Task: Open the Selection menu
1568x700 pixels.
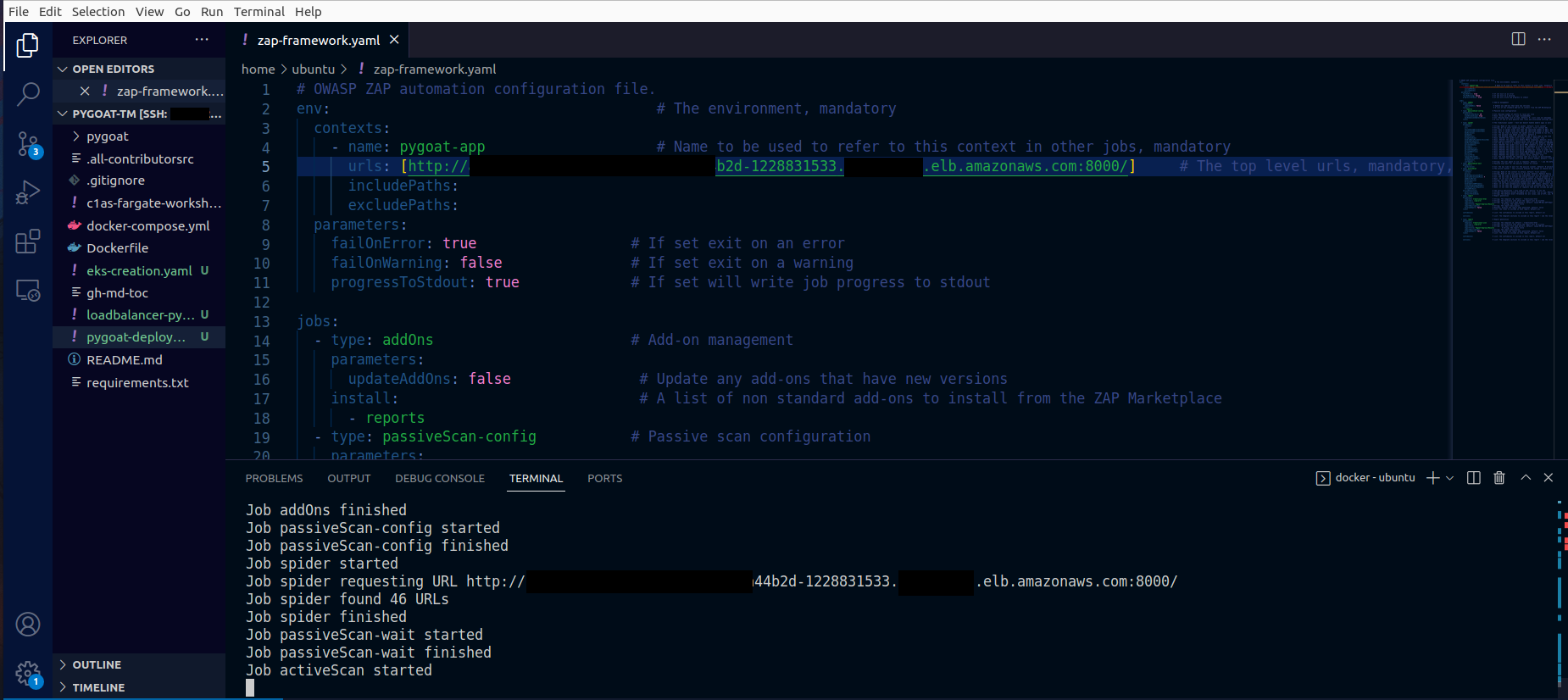Action: tap(98, 11)
